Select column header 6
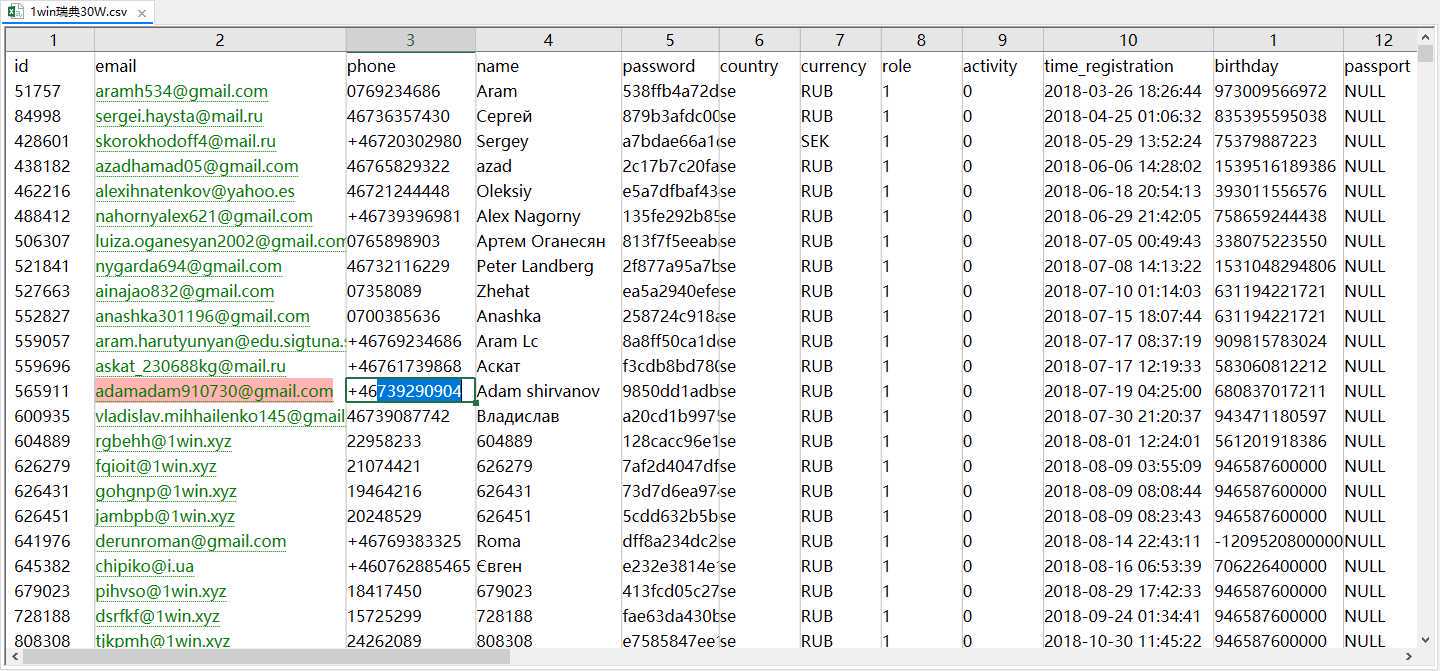 pos(759,40)
